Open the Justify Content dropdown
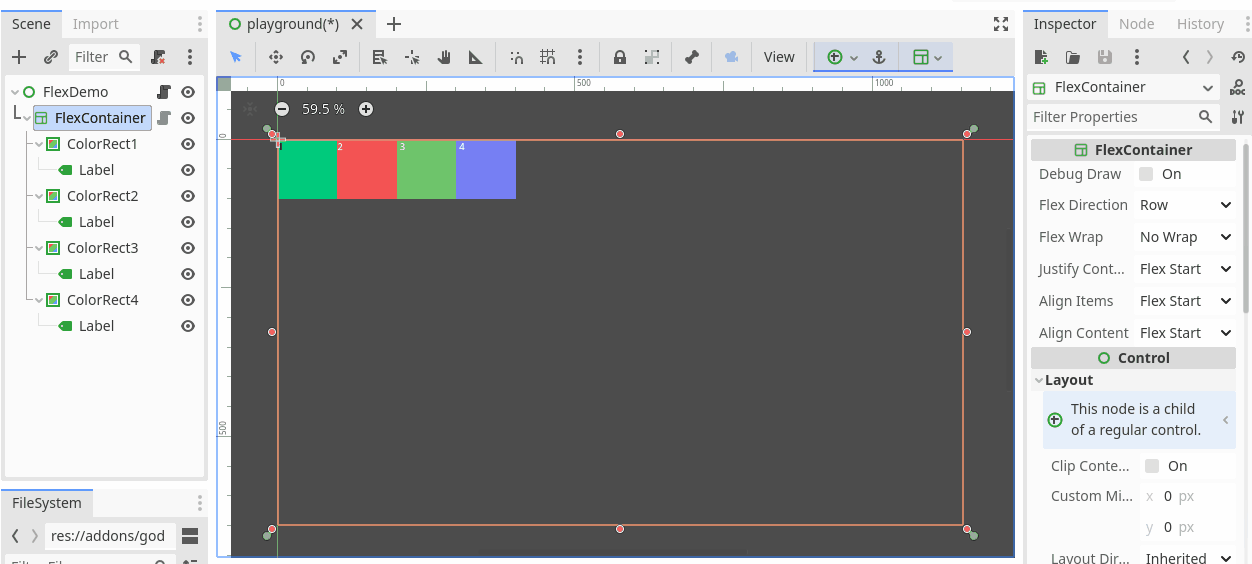This screenshot has height=564, width=1252. [1186, 269]
